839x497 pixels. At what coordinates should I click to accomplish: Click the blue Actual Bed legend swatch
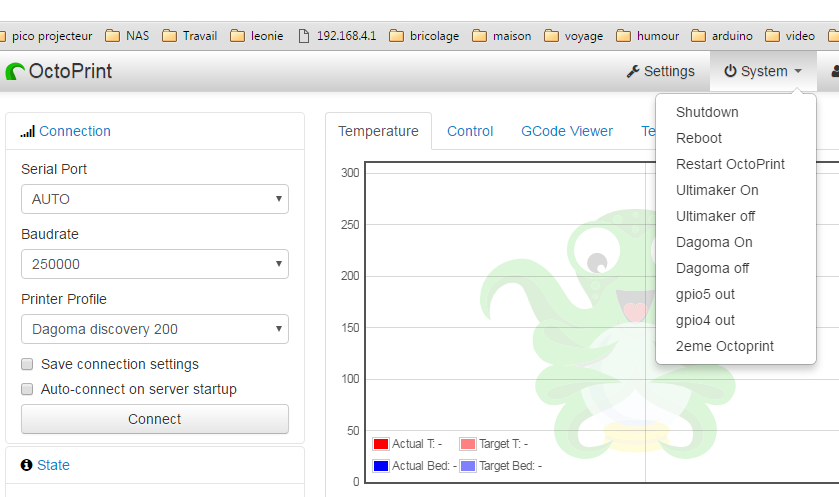(x=381, y=466)
